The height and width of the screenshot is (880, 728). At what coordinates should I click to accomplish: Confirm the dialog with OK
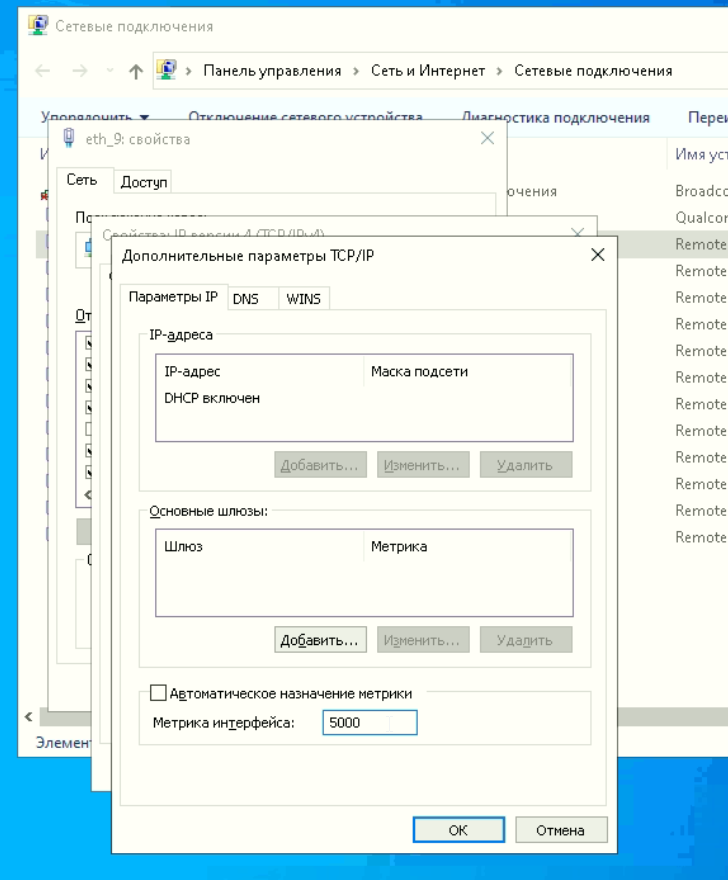click(x=457, y=830)
